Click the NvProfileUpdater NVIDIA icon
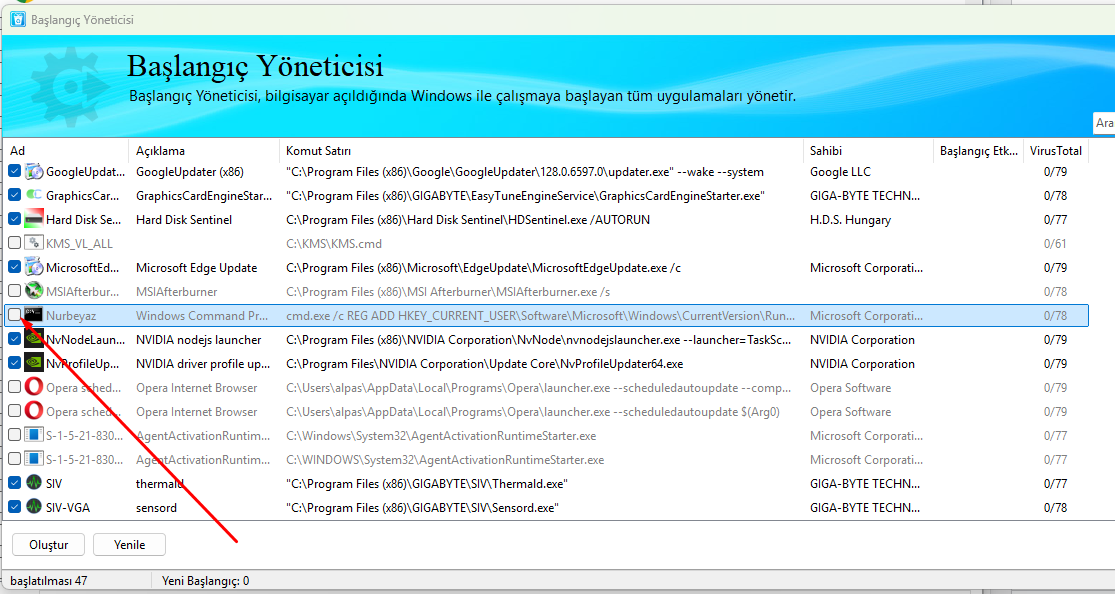Image resolution: width=1115 pixels, height=594 pixels. coord(33,364)
